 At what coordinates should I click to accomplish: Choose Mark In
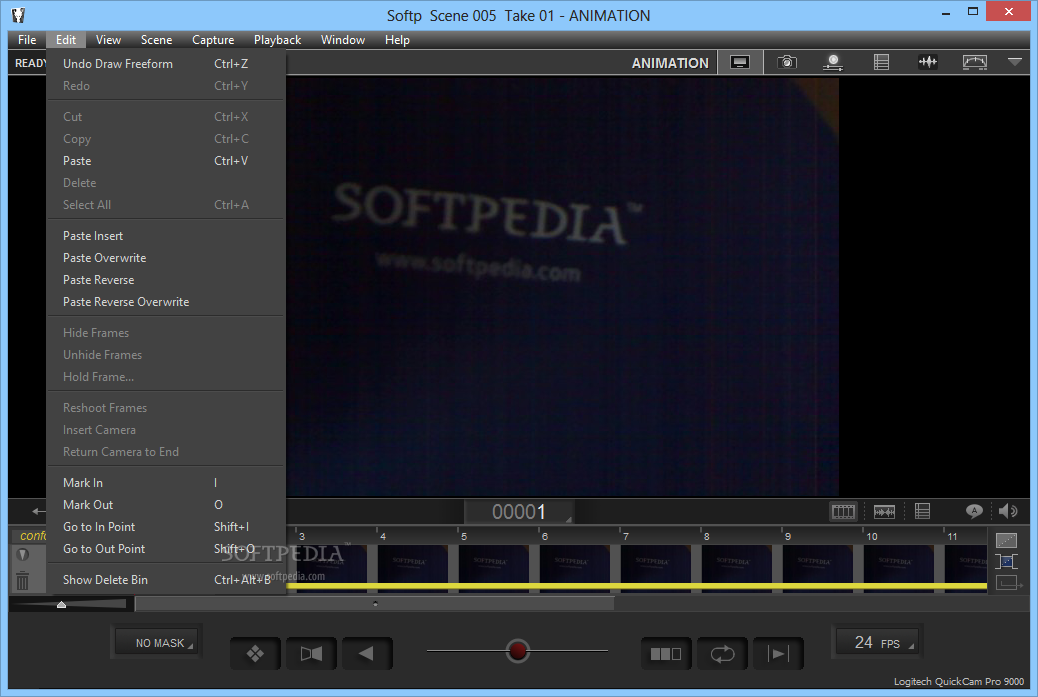[x=166, y=483]
